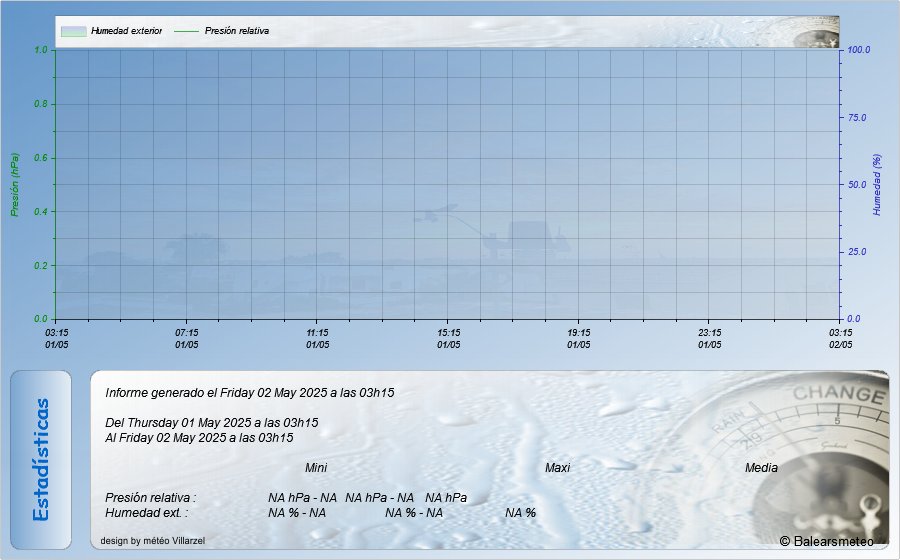Click the 0.6 tick on pressure axis

41,158
